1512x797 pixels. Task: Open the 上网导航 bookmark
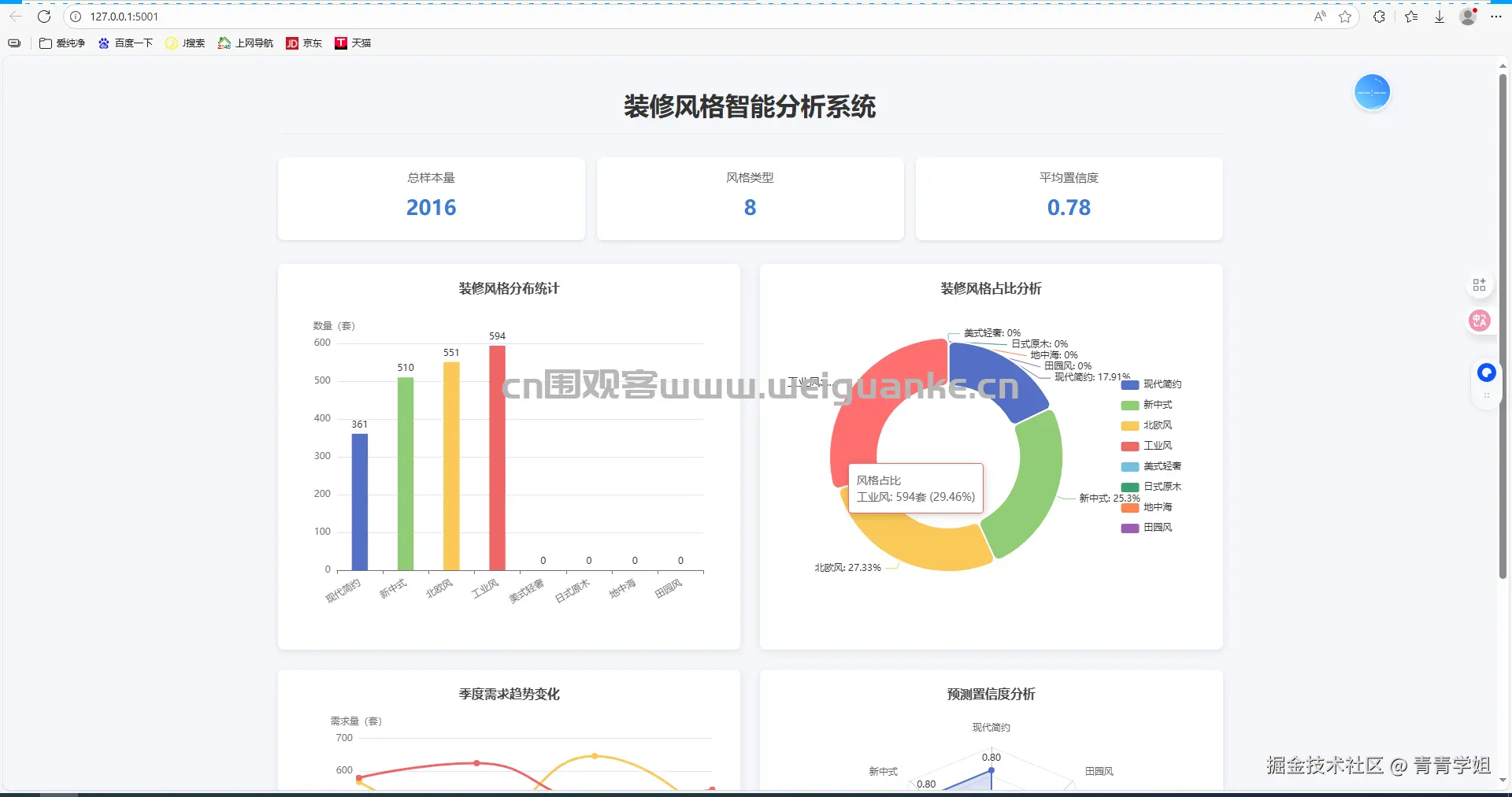(x=246, y=43)
